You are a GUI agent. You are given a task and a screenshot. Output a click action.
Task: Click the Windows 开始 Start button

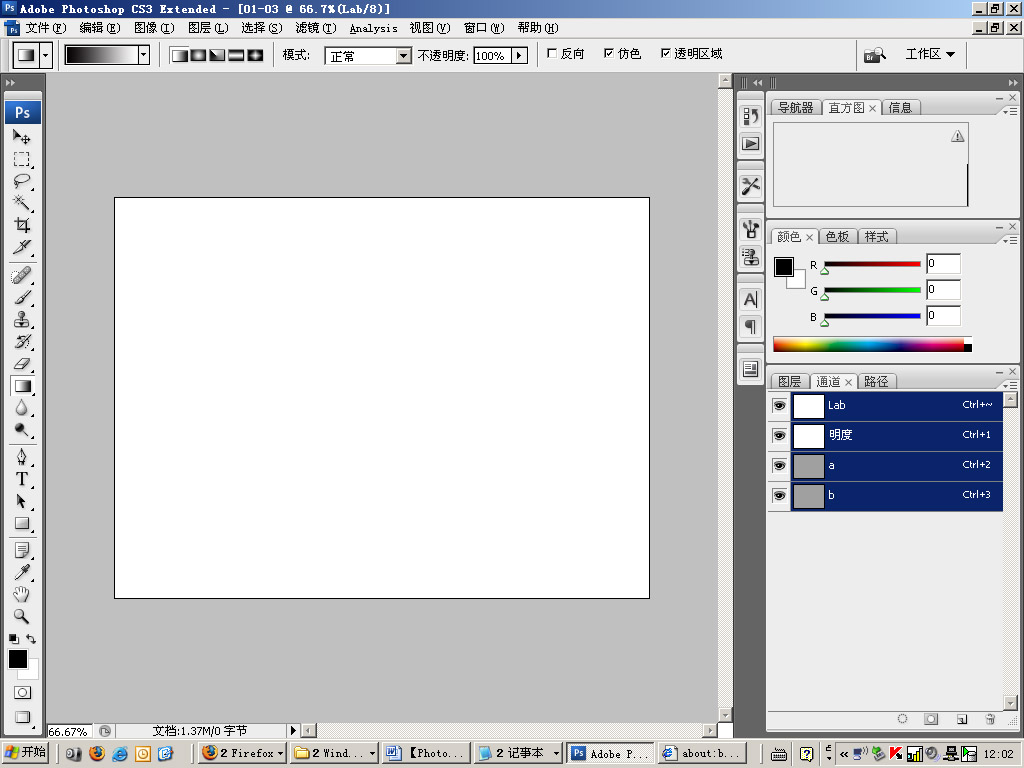click(26, 752)
